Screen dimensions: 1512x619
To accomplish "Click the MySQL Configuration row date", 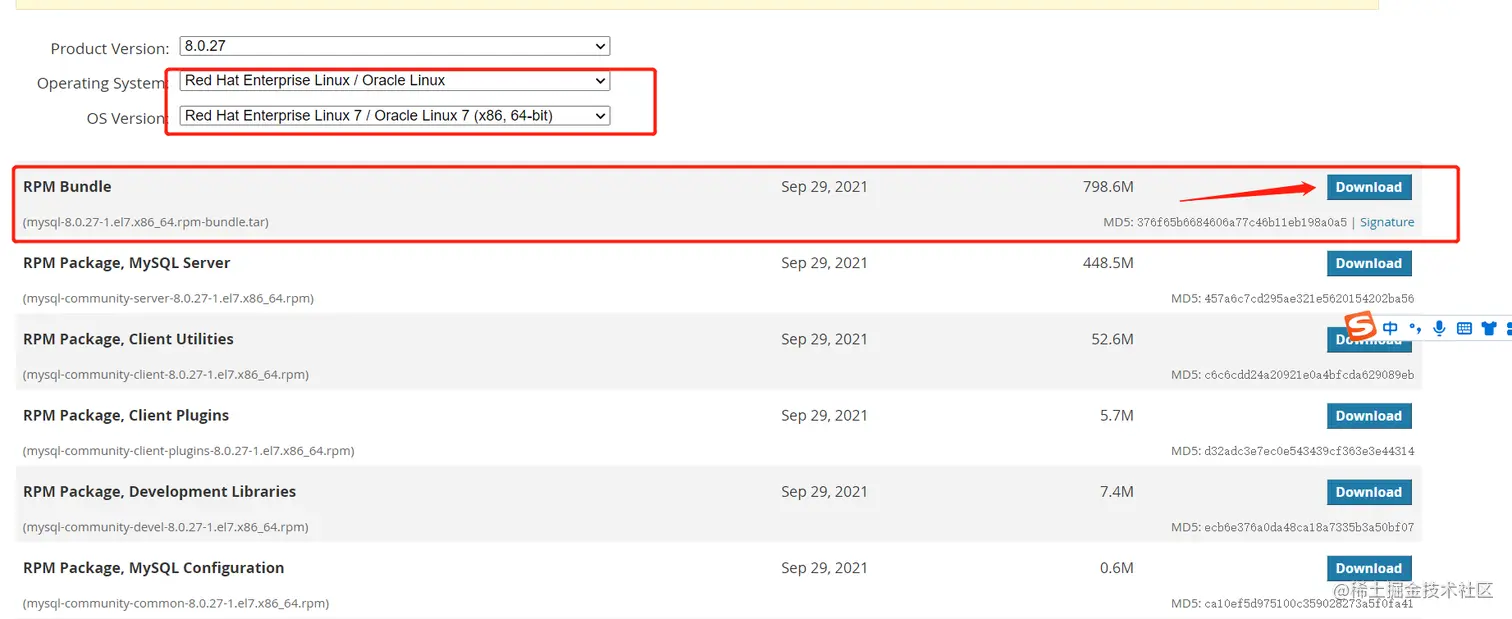I will pyautogui.click(x=824, y=567).
